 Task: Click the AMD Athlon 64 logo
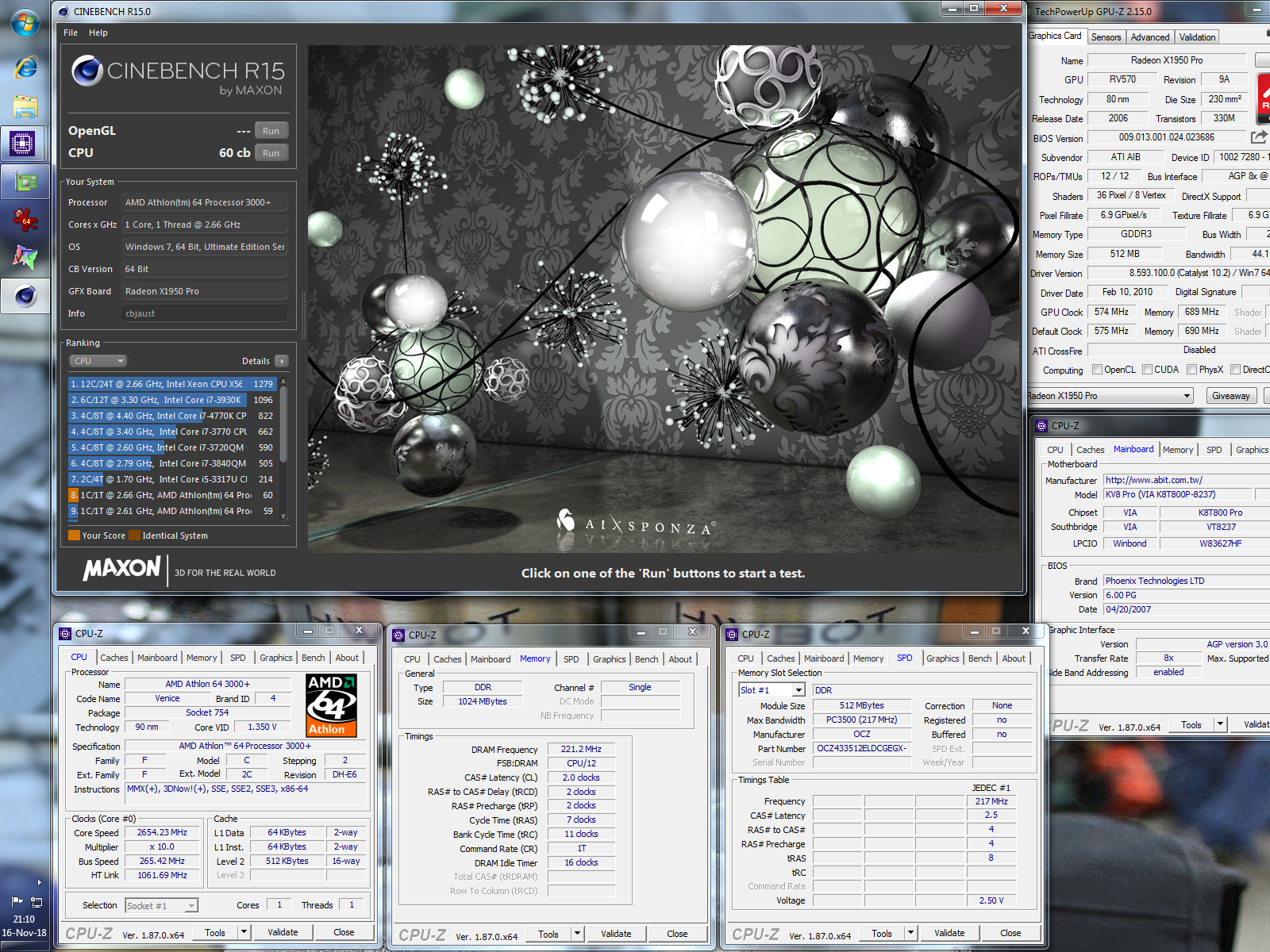tap(331, 705)
